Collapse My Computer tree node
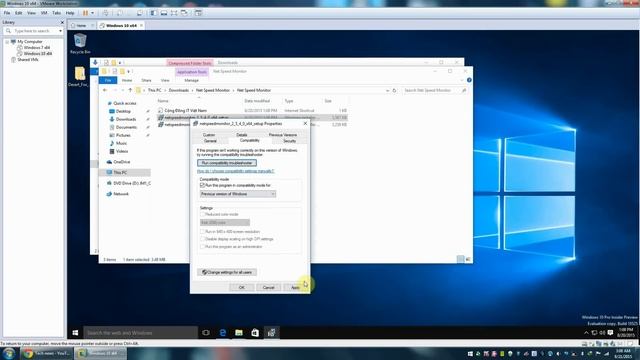Image resolution: width=640 pixels, height=360 pixels. [x=7, y=42]
